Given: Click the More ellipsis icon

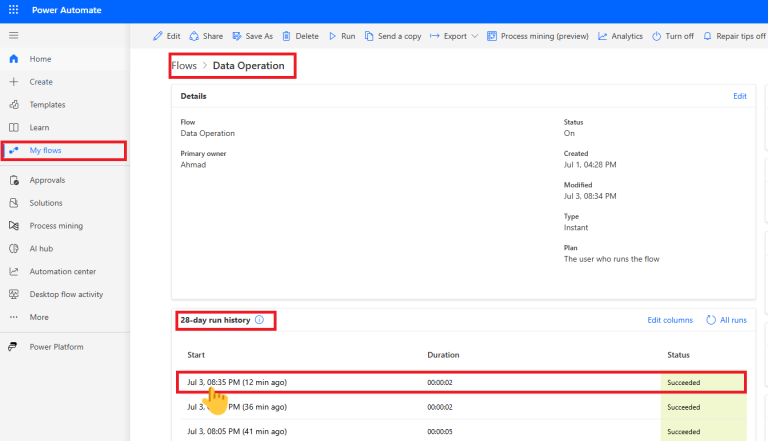Looking at the screenshot, I should coord(14,317).
